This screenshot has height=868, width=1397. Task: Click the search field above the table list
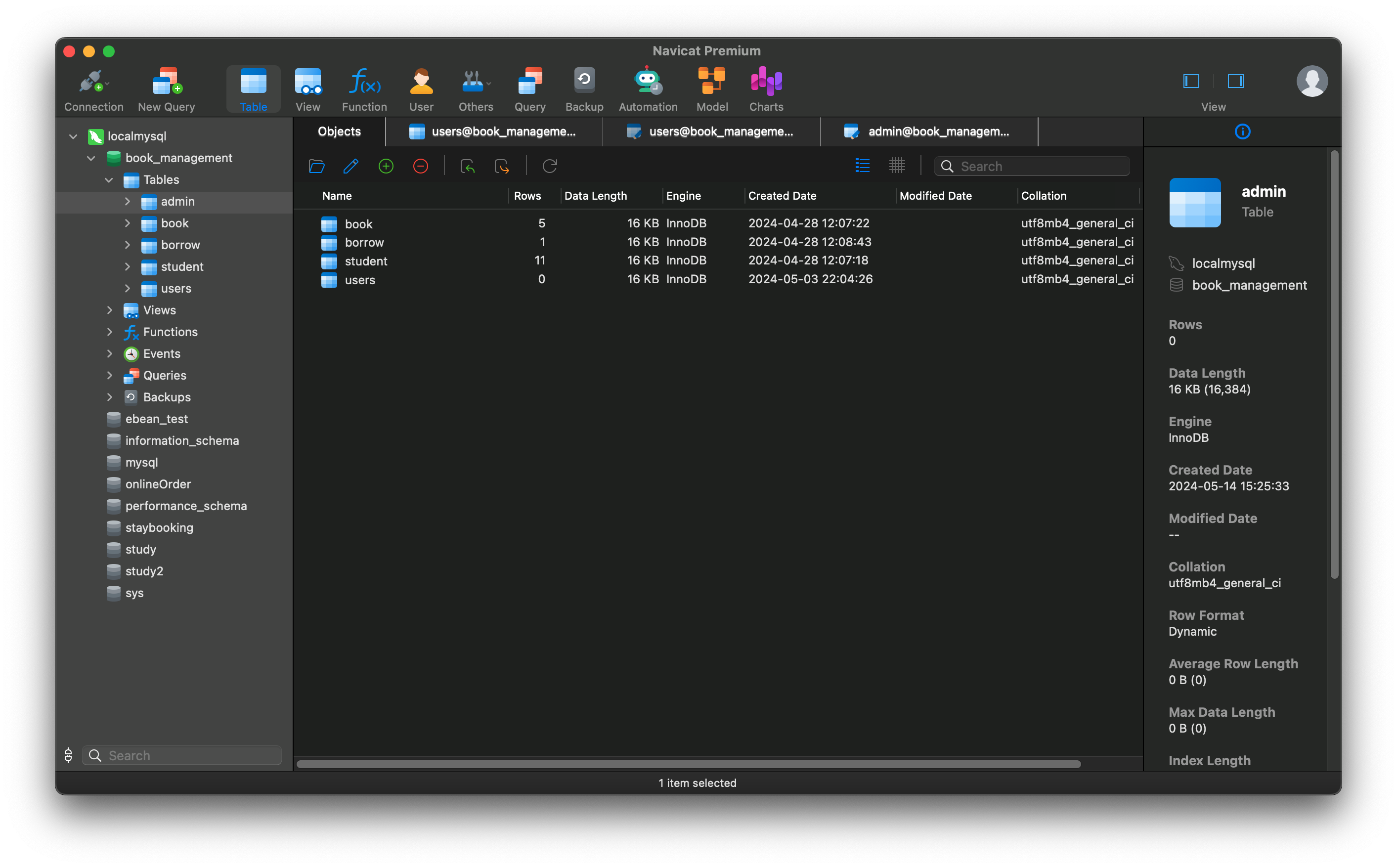(x=1032, y=166)
